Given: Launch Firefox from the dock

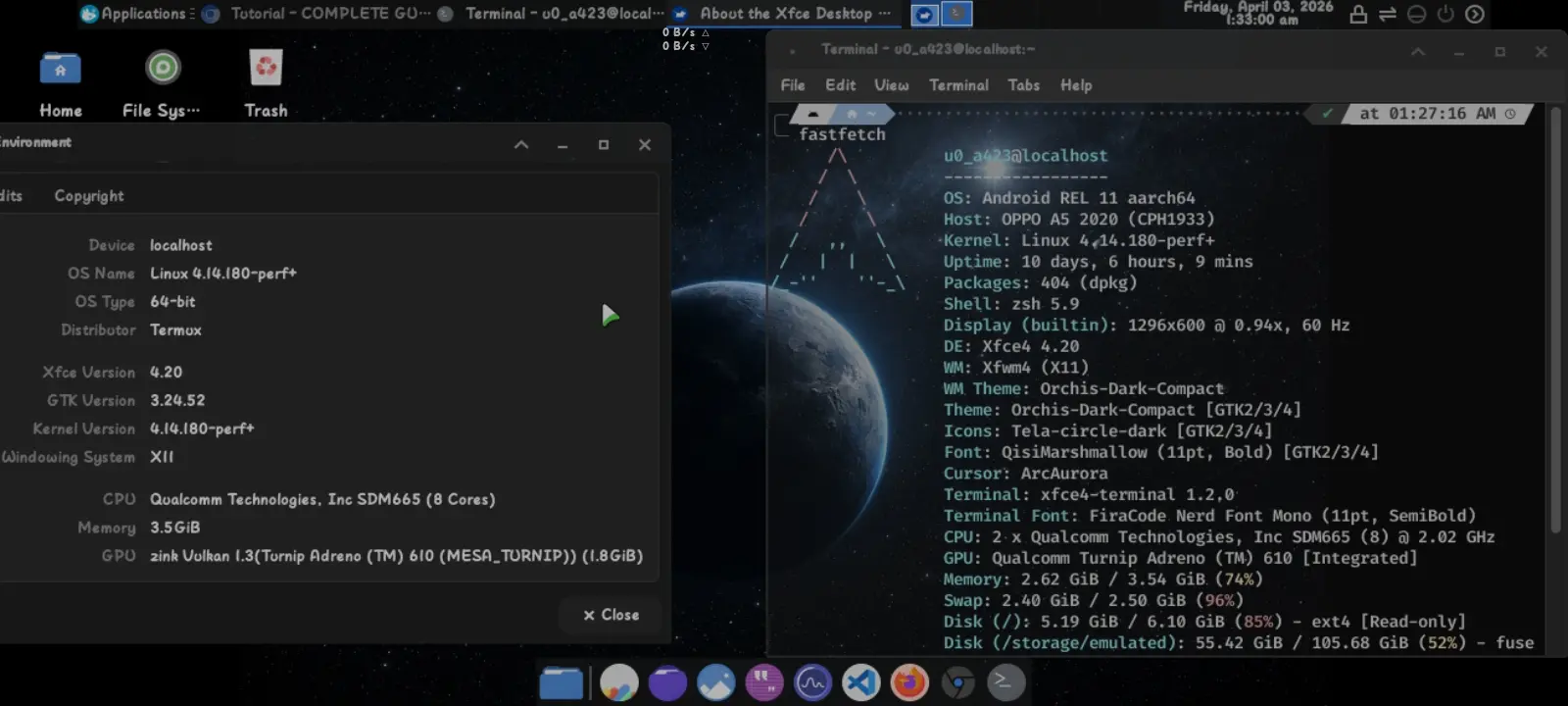Looking at the screenshot, I should point(909,682).
